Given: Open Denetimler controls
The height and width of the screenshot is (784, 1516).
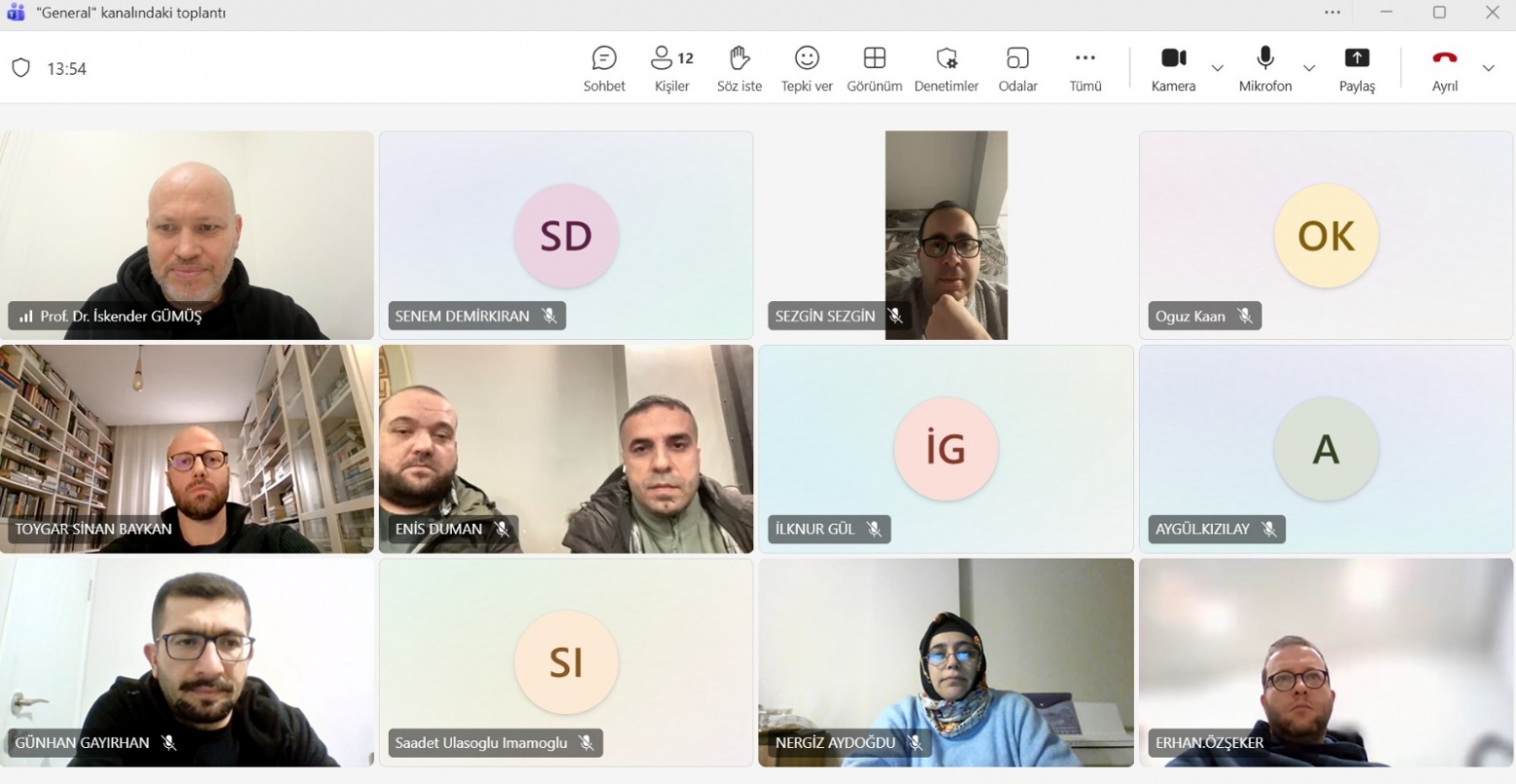Looking at the screenshot, I should point(946,68).
